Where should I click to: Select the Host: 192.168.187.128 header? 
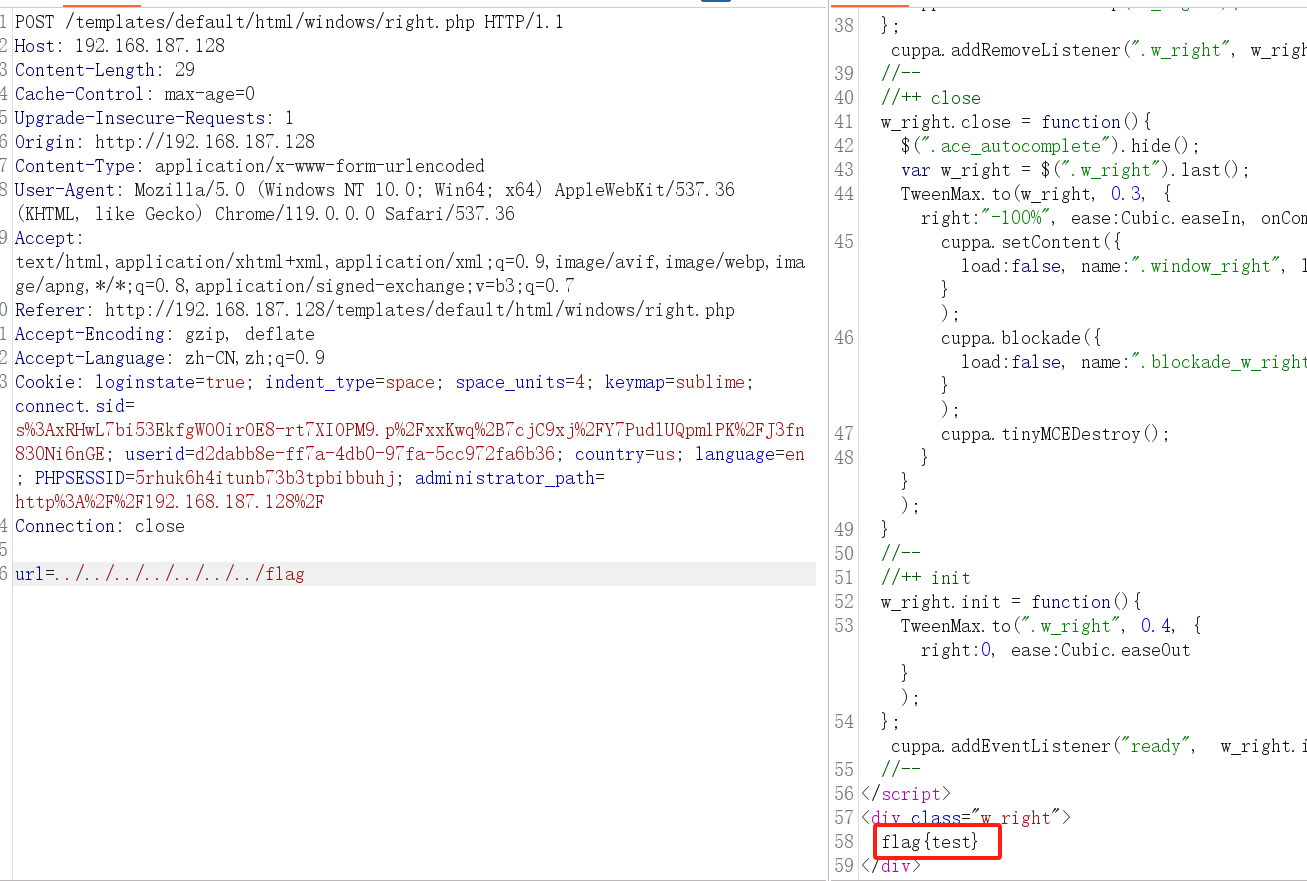click(120, 45)
